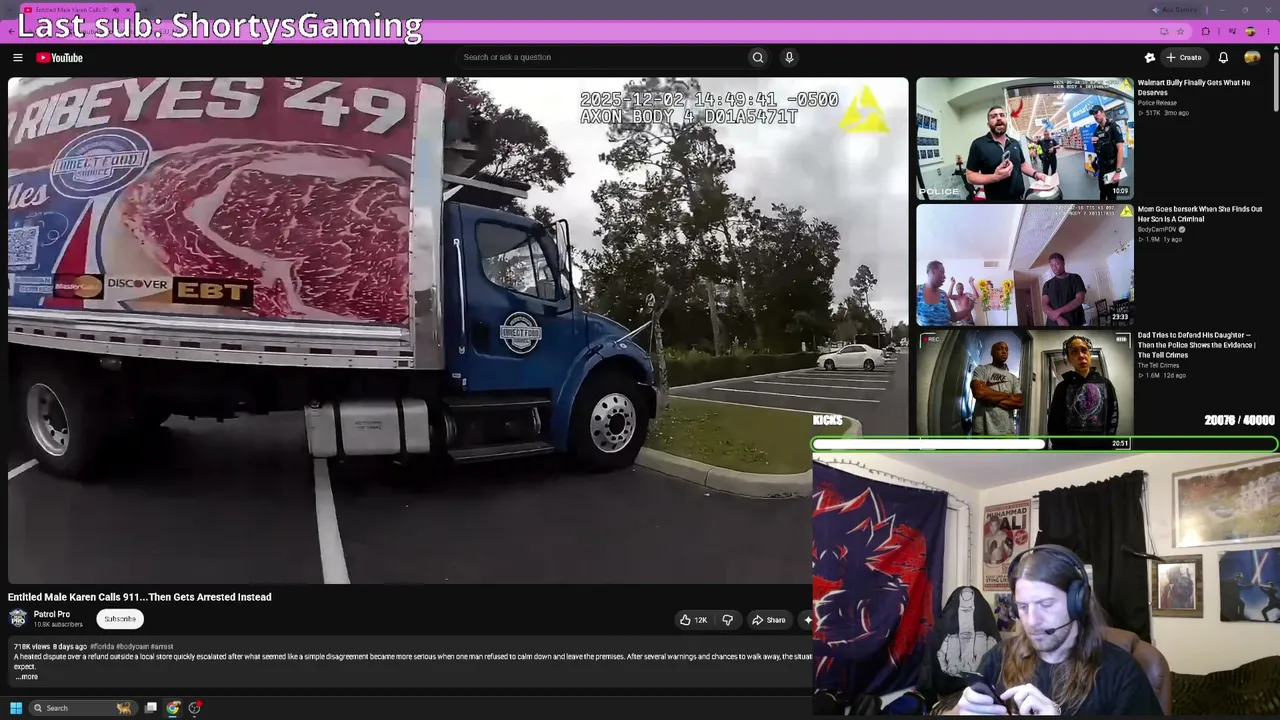Open the 'Mom Goes berserk' video thumbnail

click(x=1025, y=265)
